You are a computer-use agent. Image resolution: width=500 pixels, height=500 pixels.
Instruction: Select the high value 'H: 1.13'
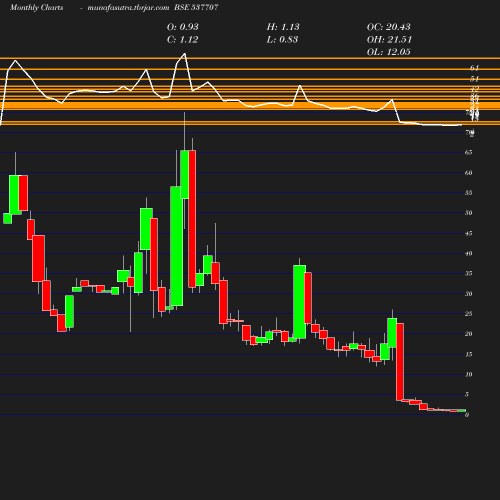283,27
